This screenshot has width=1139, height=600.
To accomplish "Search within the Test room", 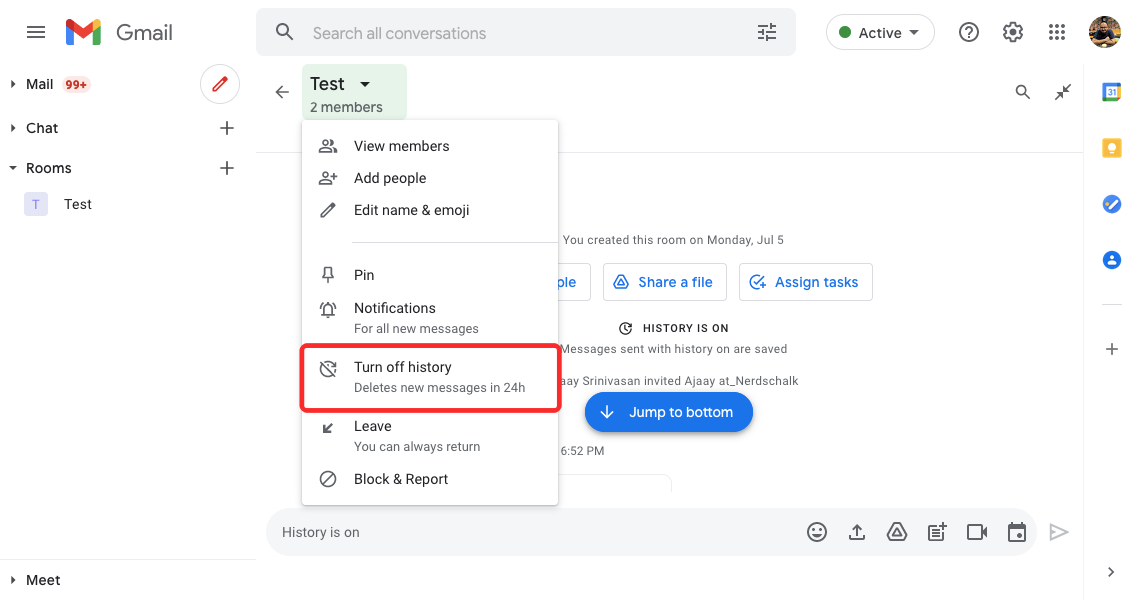I will click(1022, 92).
